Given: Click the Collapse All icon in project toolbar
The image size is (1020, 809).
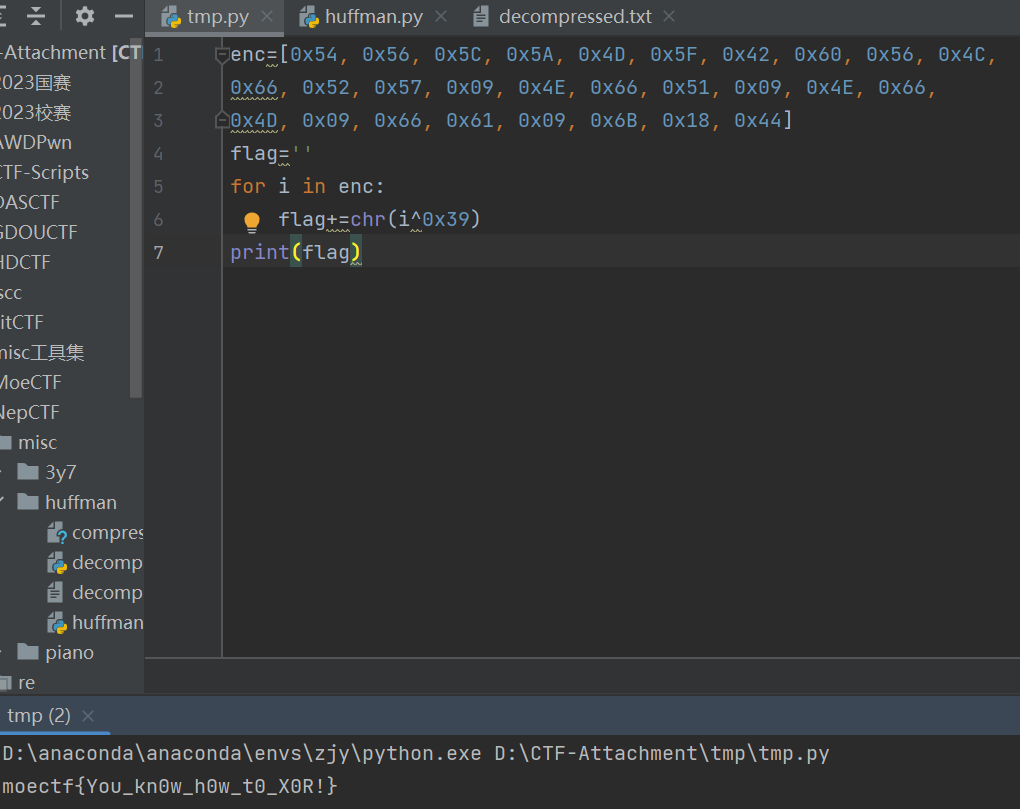Looking at the screenshot, I should (x=36, y=16).
